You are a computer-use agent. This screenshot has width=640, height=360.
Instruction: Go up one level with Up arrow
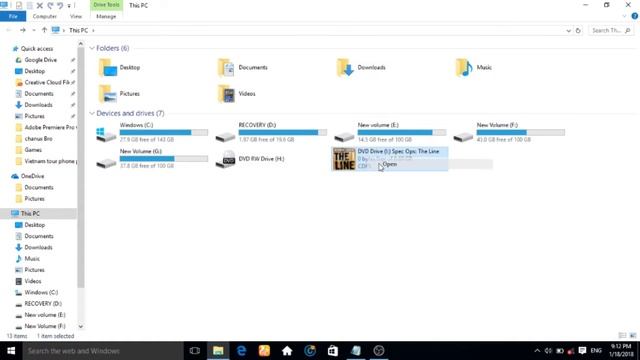44,30
